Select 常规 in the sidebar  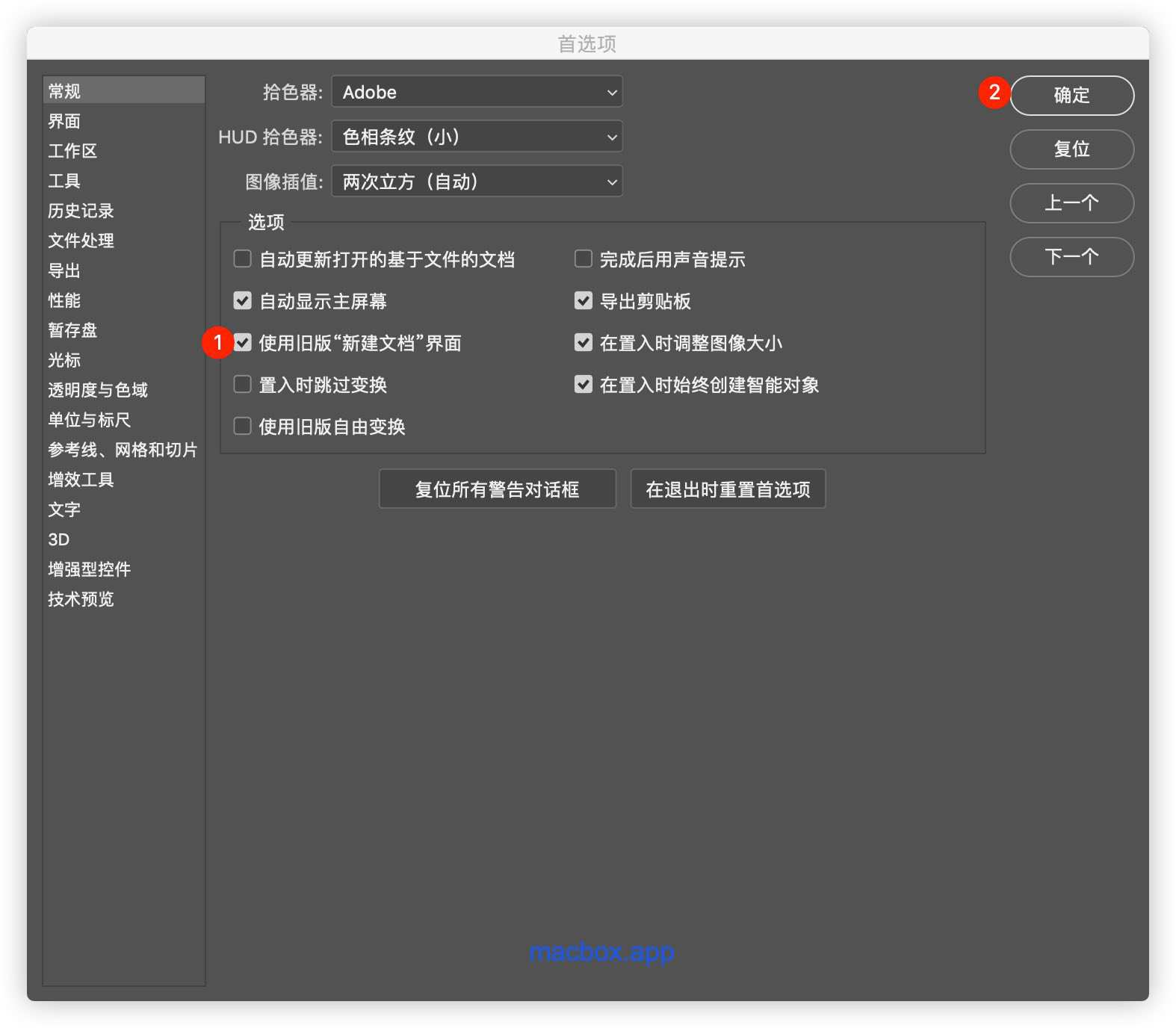pyautogui.click(x=124, y=90)
